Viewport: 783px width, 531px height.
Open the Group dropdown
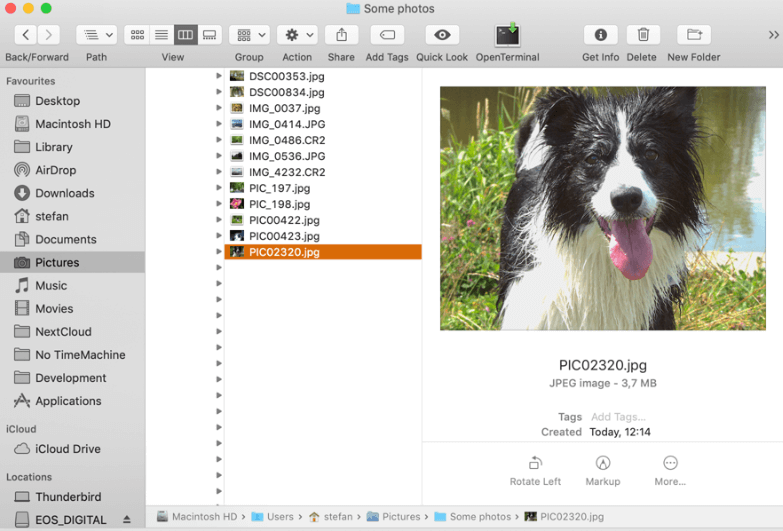point(249,35)
